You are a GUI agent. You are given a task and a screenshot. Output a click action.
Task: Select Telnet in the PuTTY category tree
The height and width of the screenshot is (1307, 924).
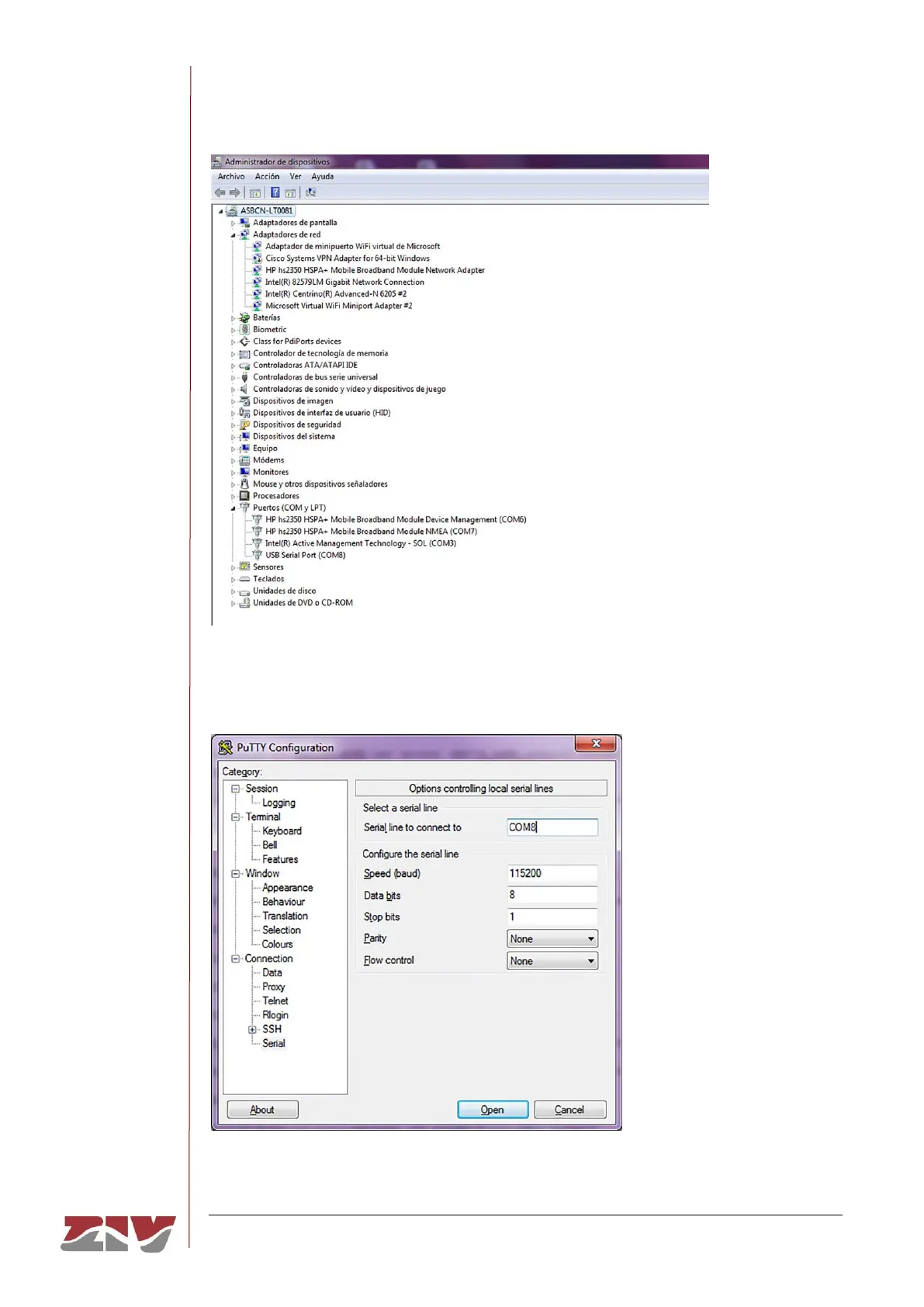[x=275, y=1001]
